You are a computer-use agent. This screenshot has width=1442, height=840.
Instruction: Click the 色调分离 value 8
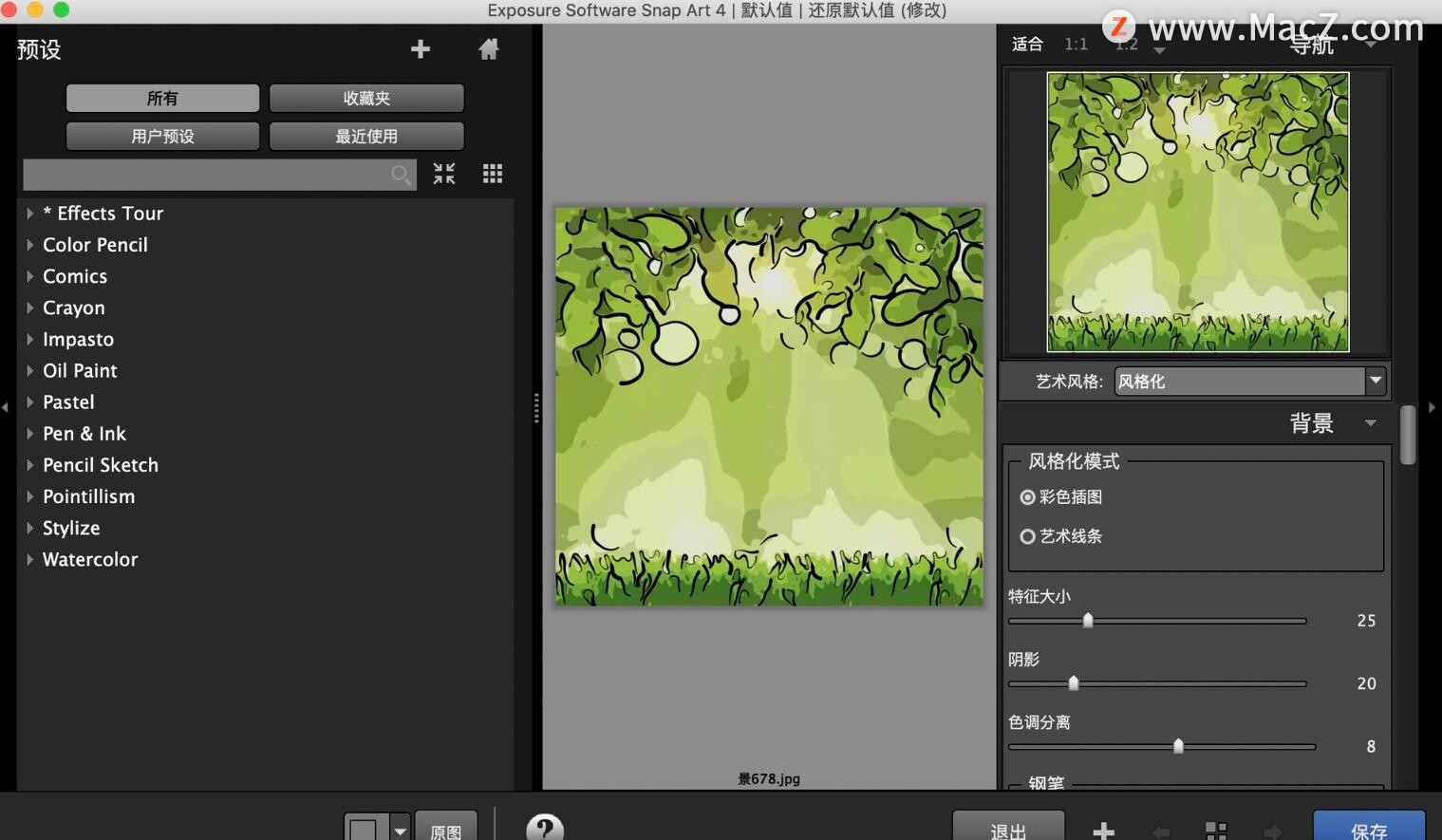(1371, 747)
